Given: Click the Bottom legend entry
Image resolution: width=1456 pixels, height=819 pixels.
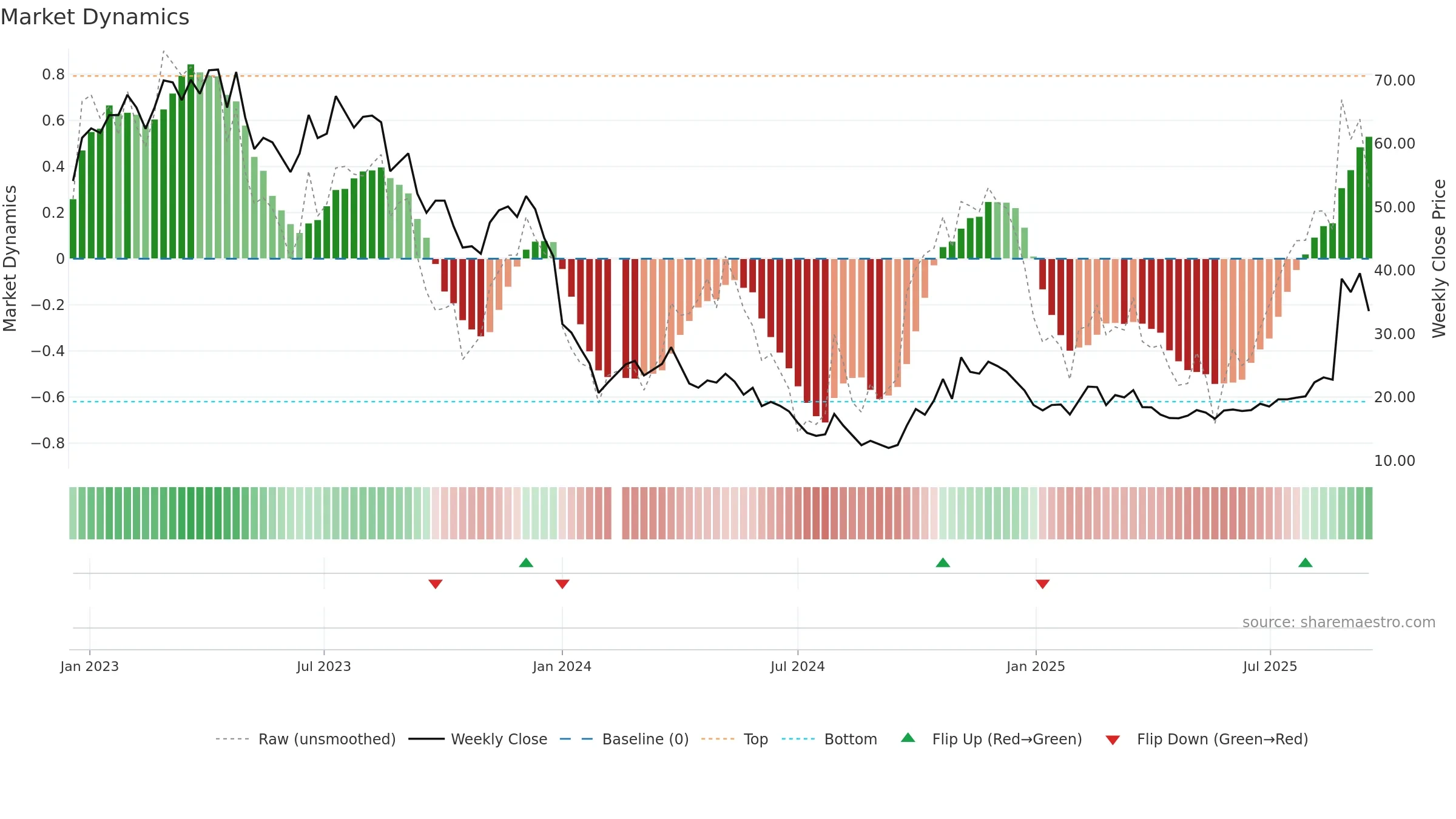Looking at the screenshot, I should pyautogui.click(x=829, y=739).
